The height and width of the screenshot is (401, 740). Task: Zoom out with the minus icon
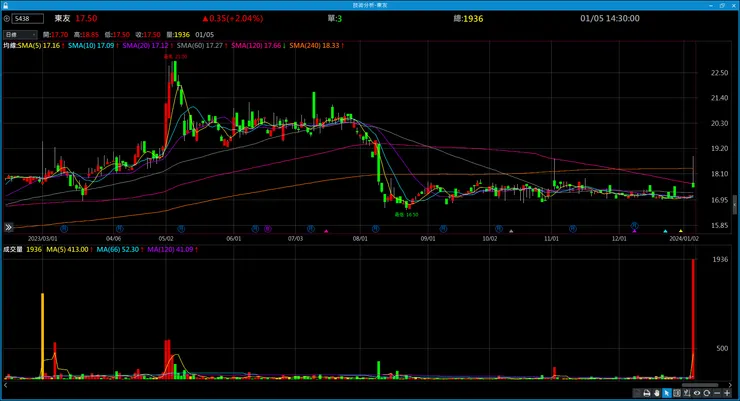(717, 393)
